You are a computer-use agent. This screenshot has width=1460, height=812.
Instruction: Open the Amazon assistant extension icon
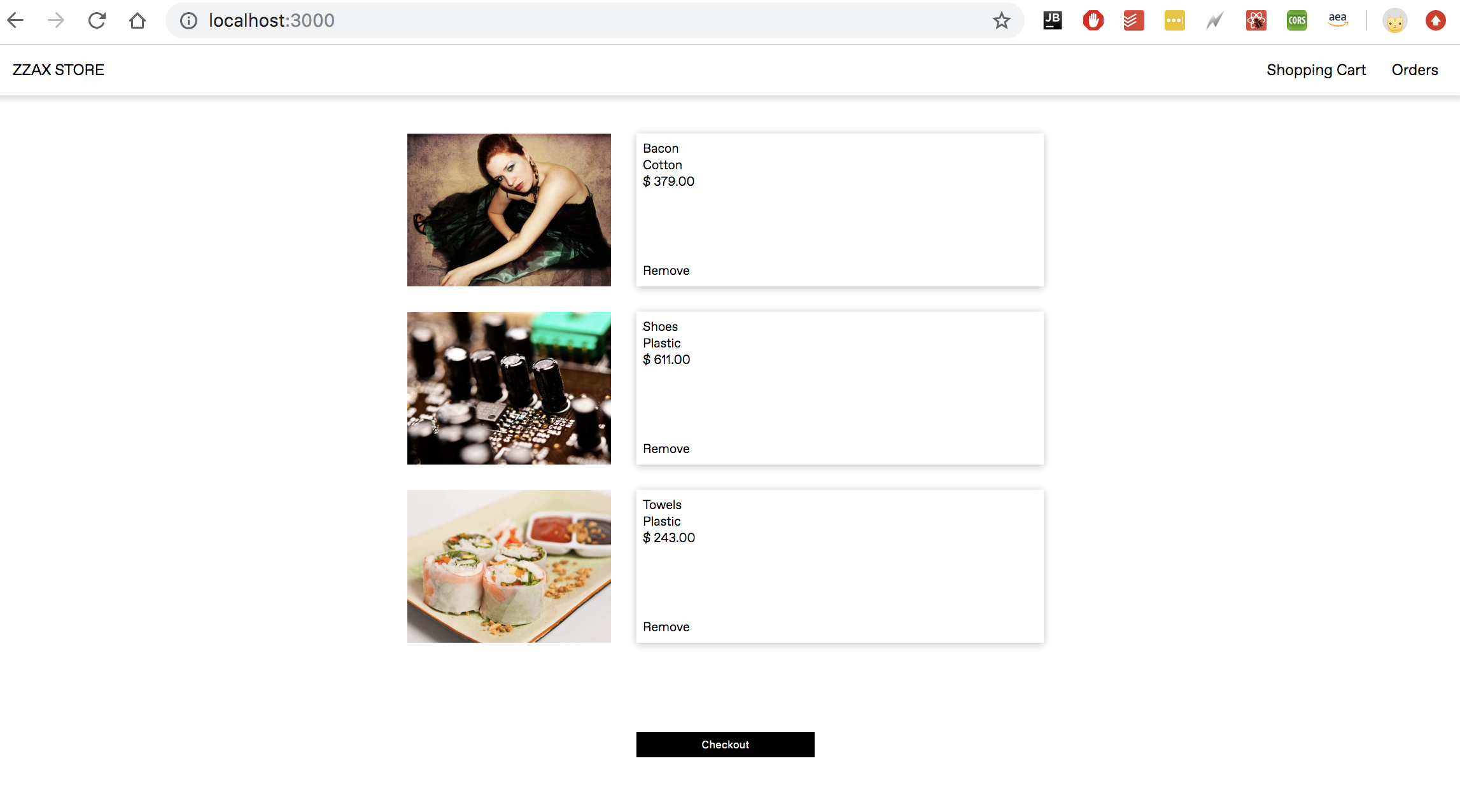click(x=1338, y=20)
